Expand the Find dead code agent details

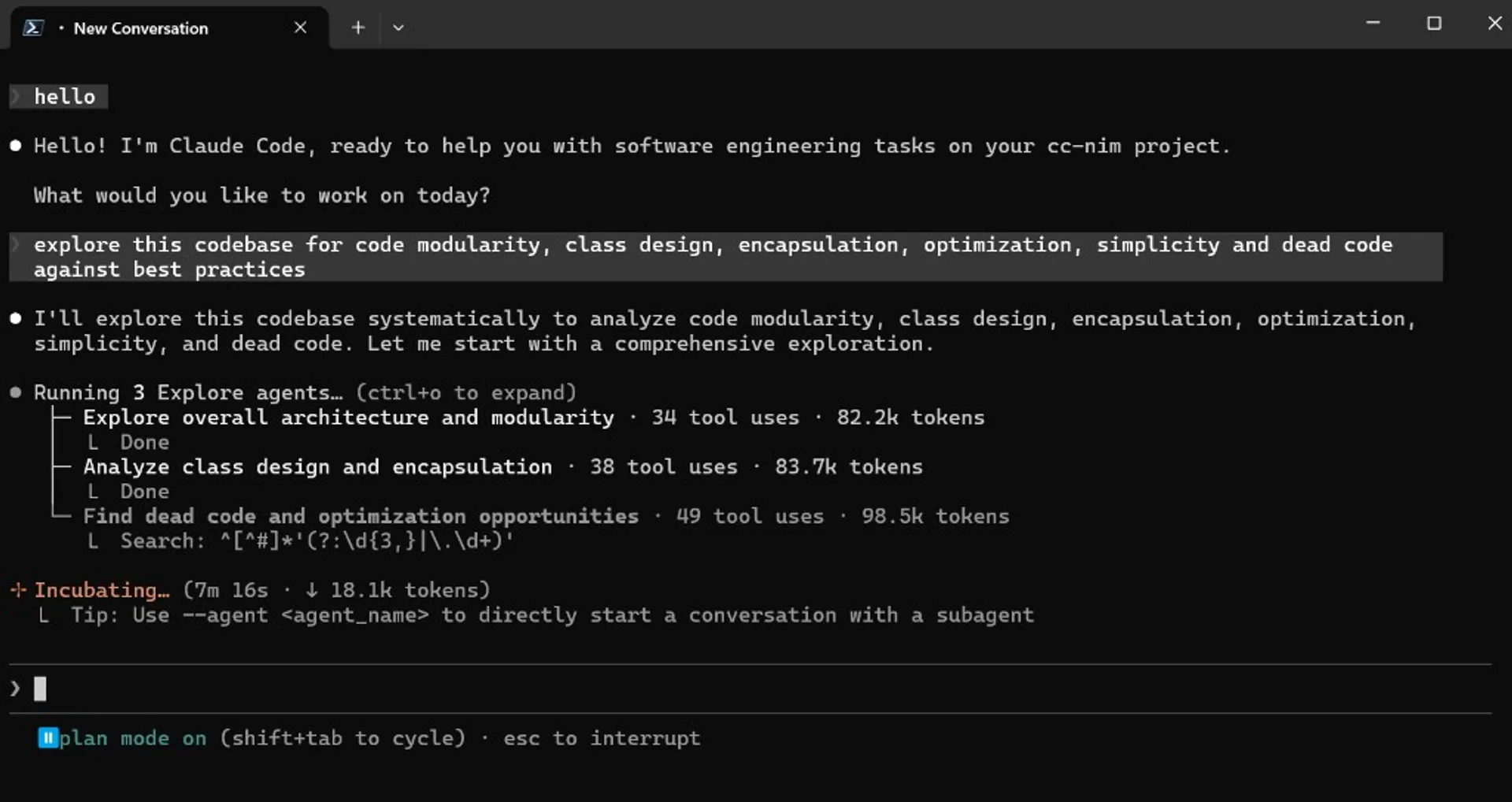[x=361, y=516]
